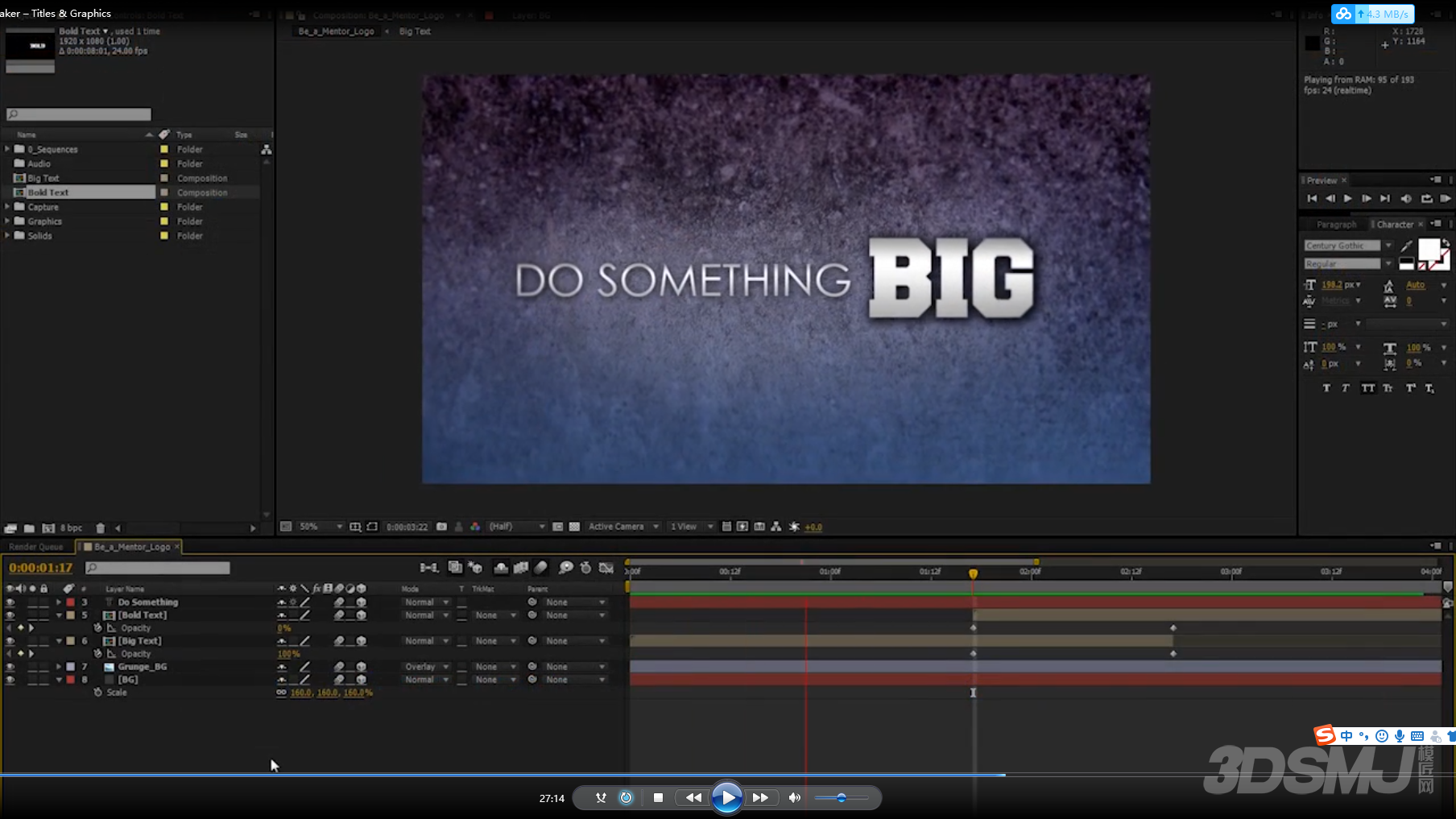This screenshot has width=1456, height=819.
Task: Toggle Subscript in the Character panel
Action: click(x=1429, y=388)
